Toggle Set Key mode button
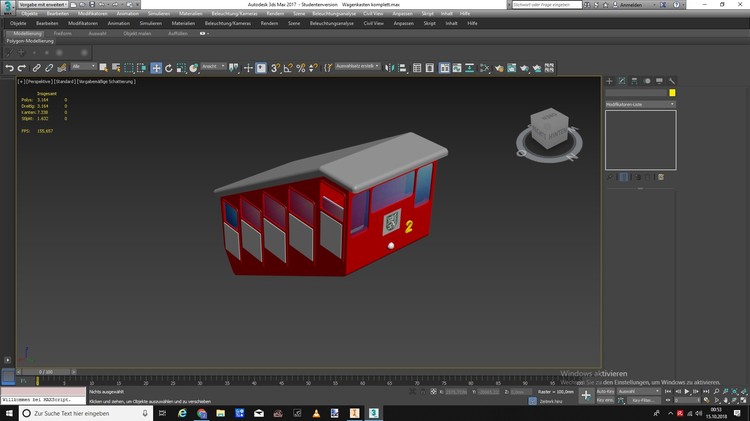 click(x=606, y=400)
